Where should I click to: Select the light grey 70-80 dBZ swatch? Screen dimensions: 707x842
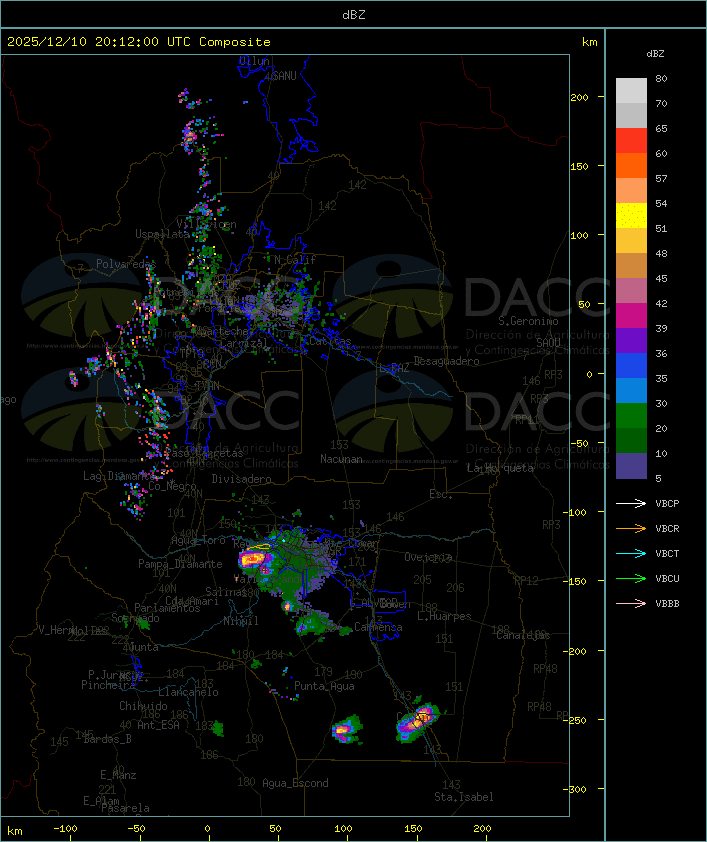[631, 90]
